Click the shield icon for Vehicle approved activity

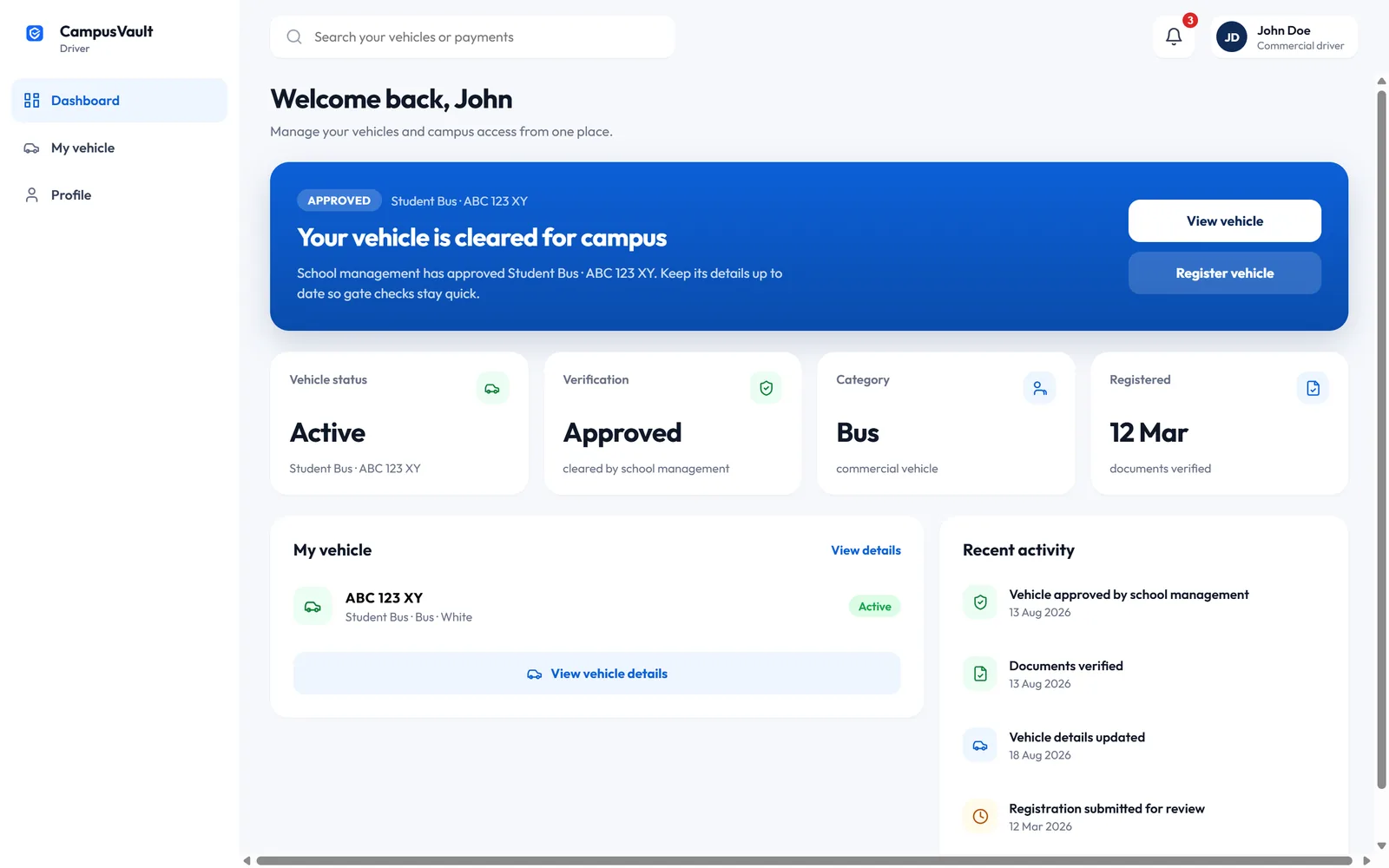point(980,602)
